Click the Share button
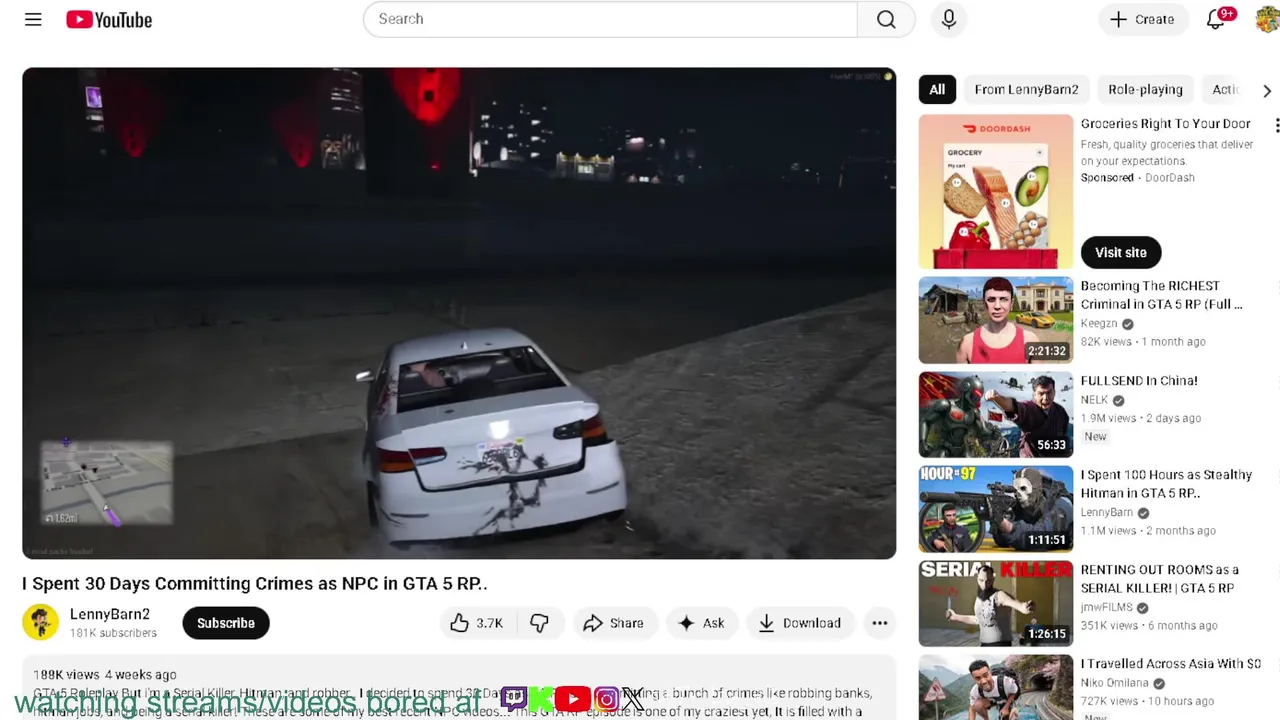1280x720 pixels. 614,623
